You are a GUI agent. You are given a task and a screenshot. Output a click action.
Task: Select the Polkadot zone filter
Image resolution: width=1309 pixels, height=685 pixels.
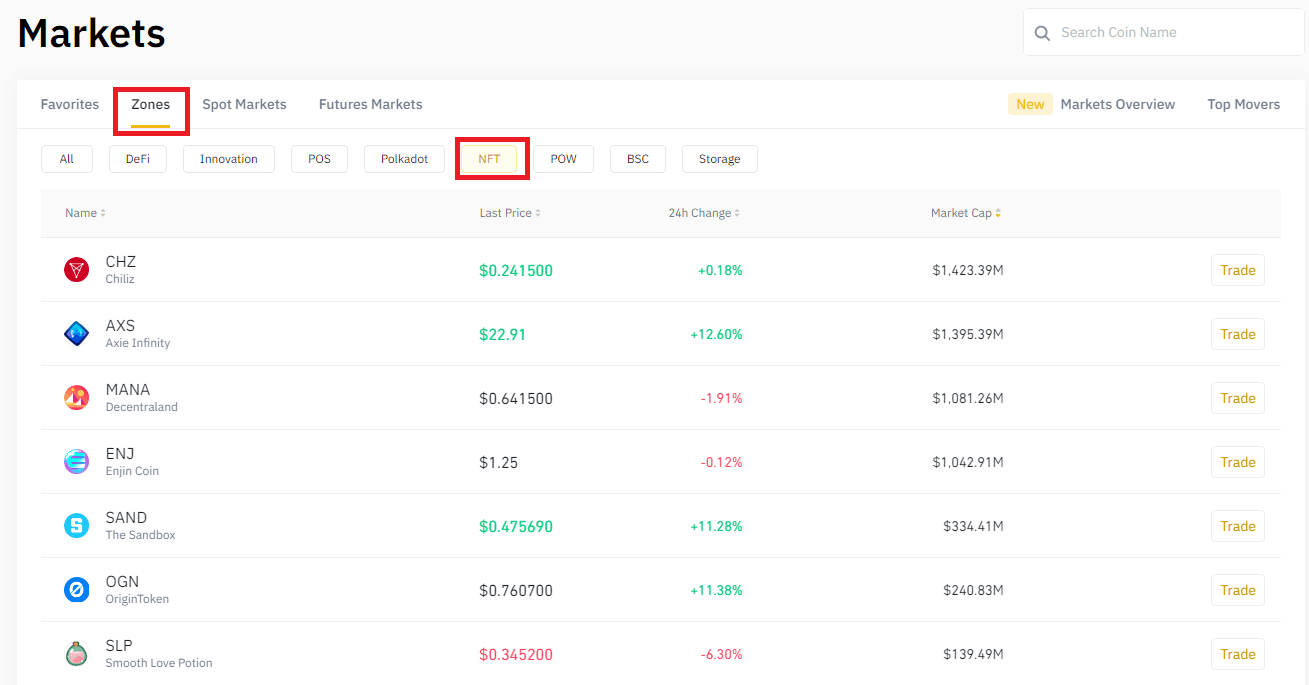pos(404,159)
